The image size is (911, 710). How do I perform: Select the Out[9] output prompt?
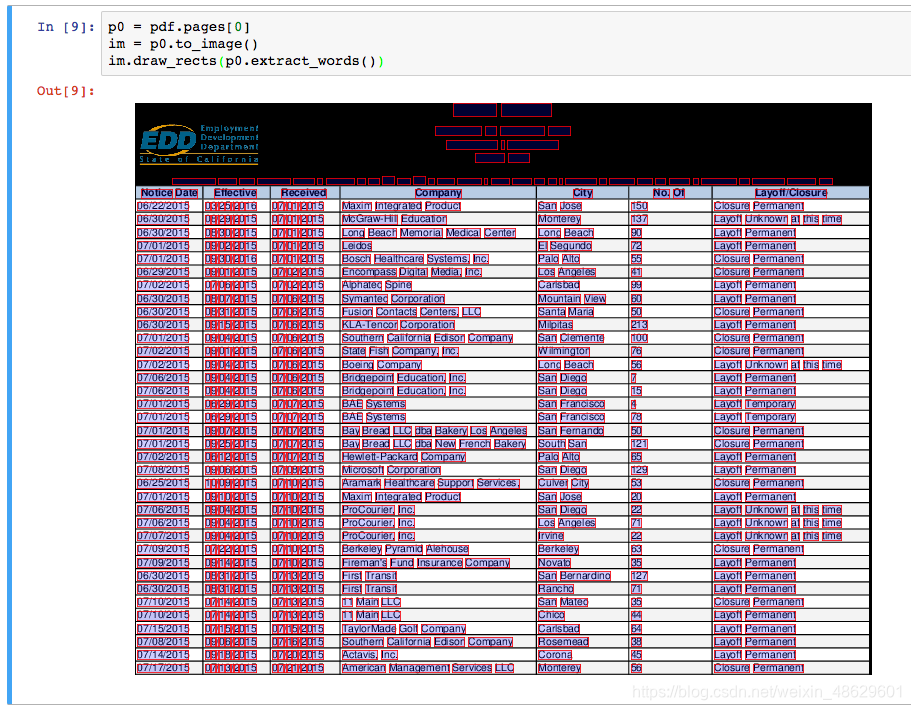pyautogui.click(x=66, y=91)
